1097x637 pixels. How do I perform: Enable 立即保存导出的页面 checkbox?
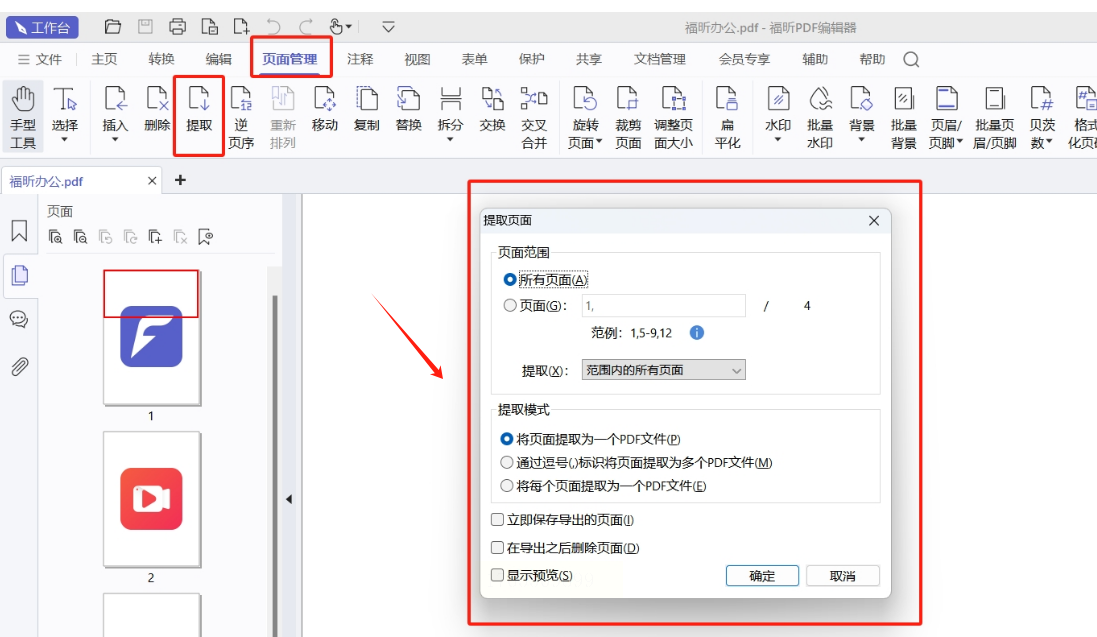pos(498,520)
